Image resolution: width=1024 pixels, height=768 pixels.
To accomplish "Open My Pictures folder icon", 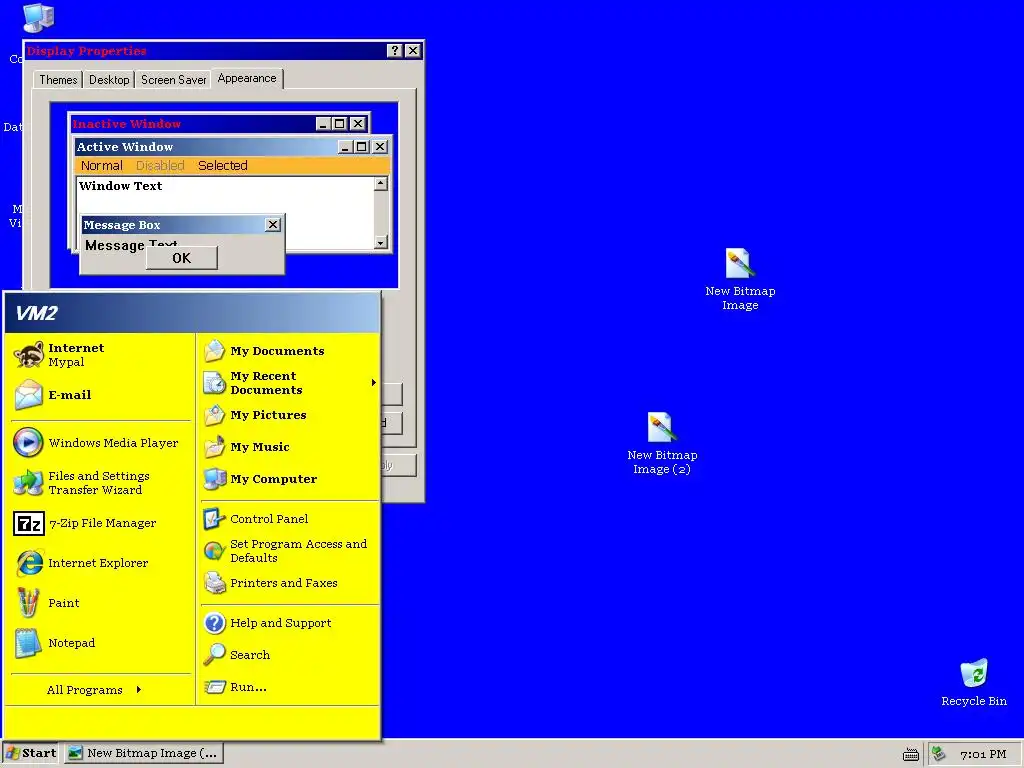I will click(x=214, y=415).
